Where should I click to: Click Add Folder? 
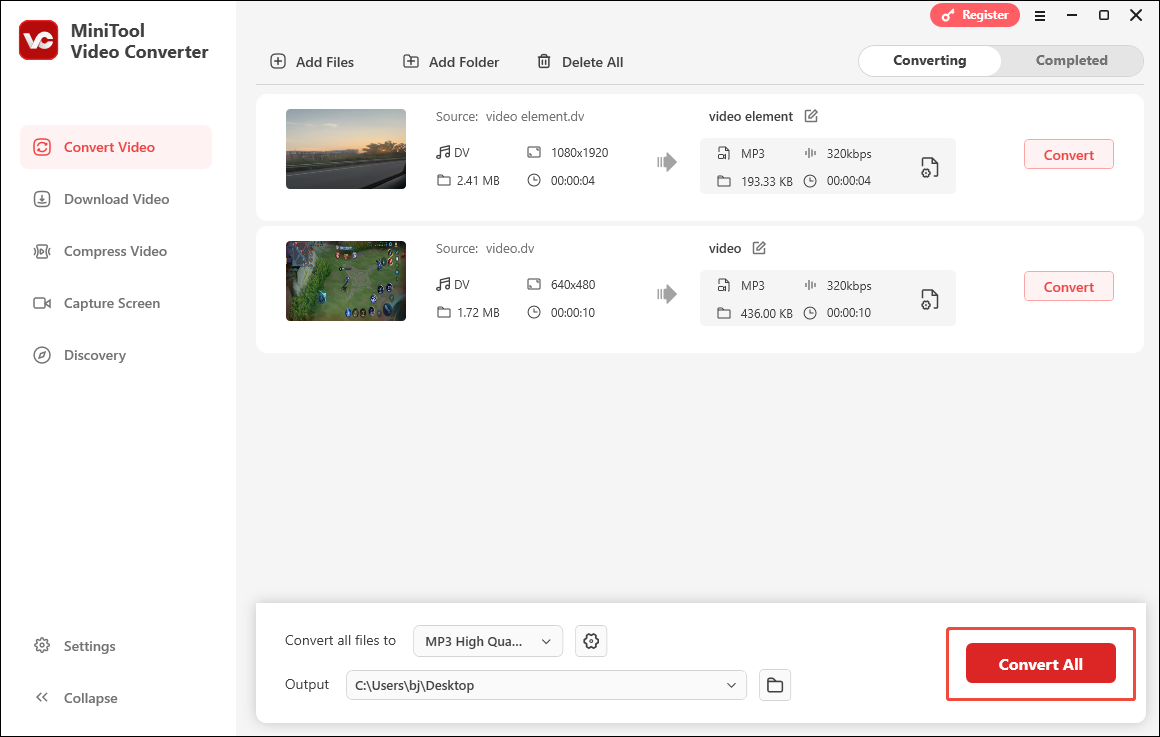coord(451,62)
